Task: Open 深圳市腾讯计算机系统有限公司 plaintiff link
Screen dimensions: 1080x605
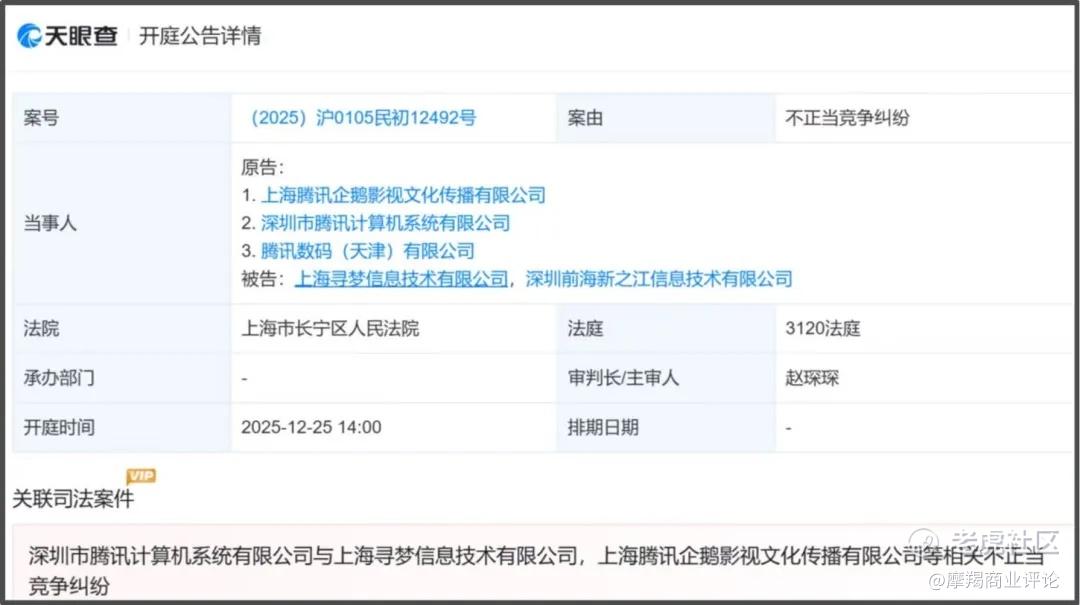Action: [385, 223]
